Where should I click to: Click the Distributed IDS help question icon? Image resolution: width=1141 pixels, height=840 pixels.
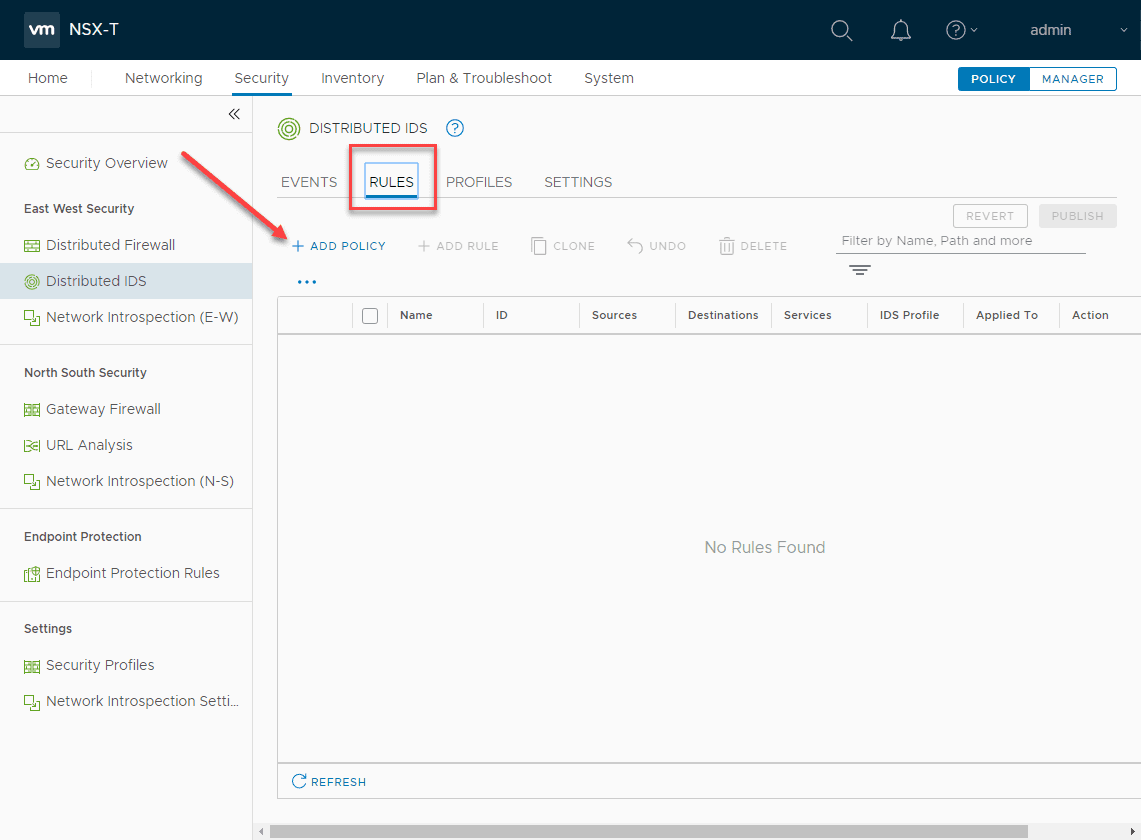click(x=455, y=128)
